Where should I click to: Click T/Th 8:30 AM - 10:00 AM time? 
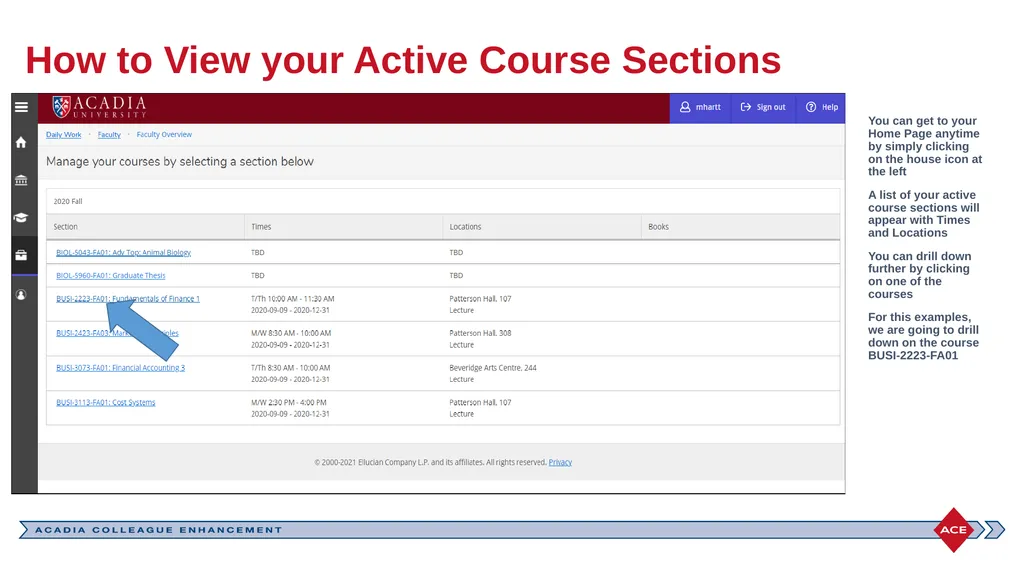pyautogui.click(x=291, y=368)
